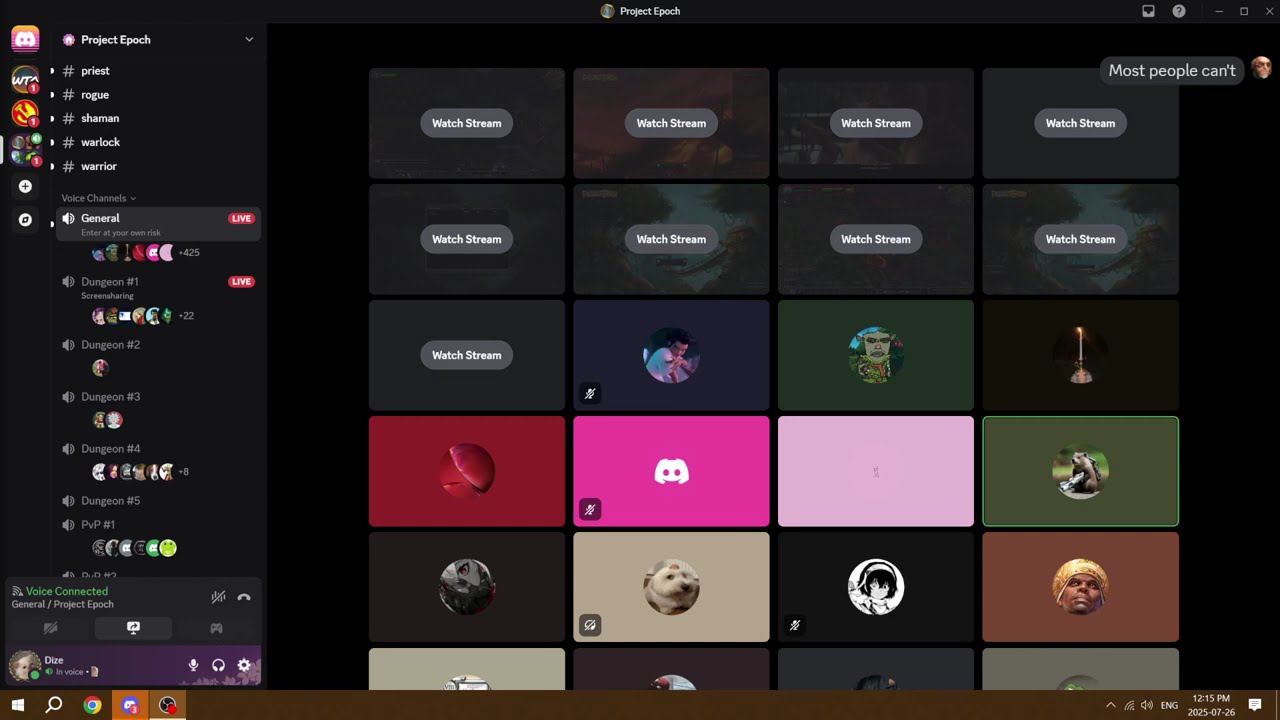Click the green Voice Connected status text
The width and height of the screenshot is (1280, 720).
[x=67, y=591]
